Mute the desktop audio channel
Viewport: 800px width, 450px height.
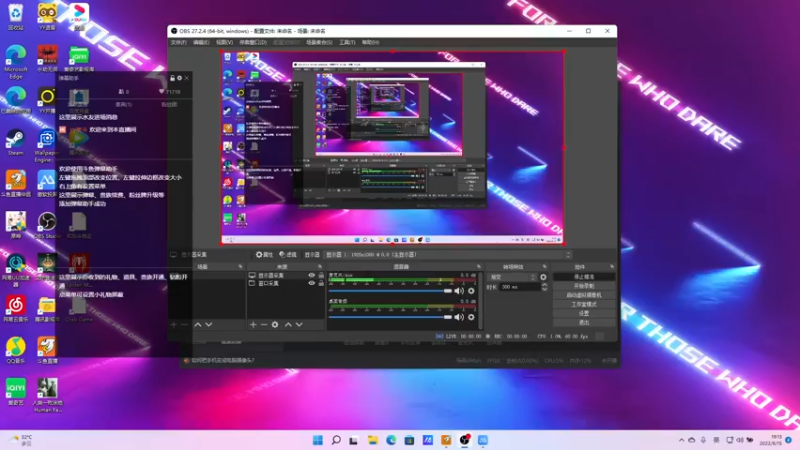[x=459, y=317]
